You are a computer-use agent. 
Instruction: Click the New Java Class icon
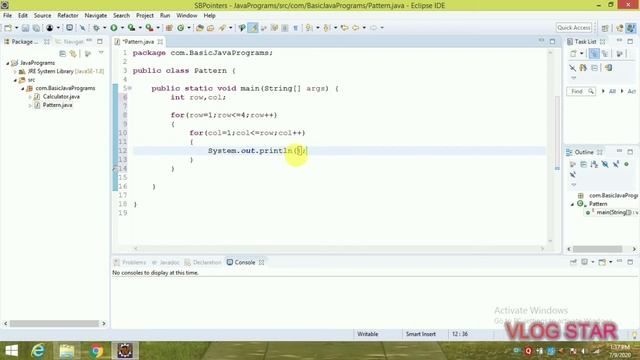pyautogui.click(x=180, y=28)
